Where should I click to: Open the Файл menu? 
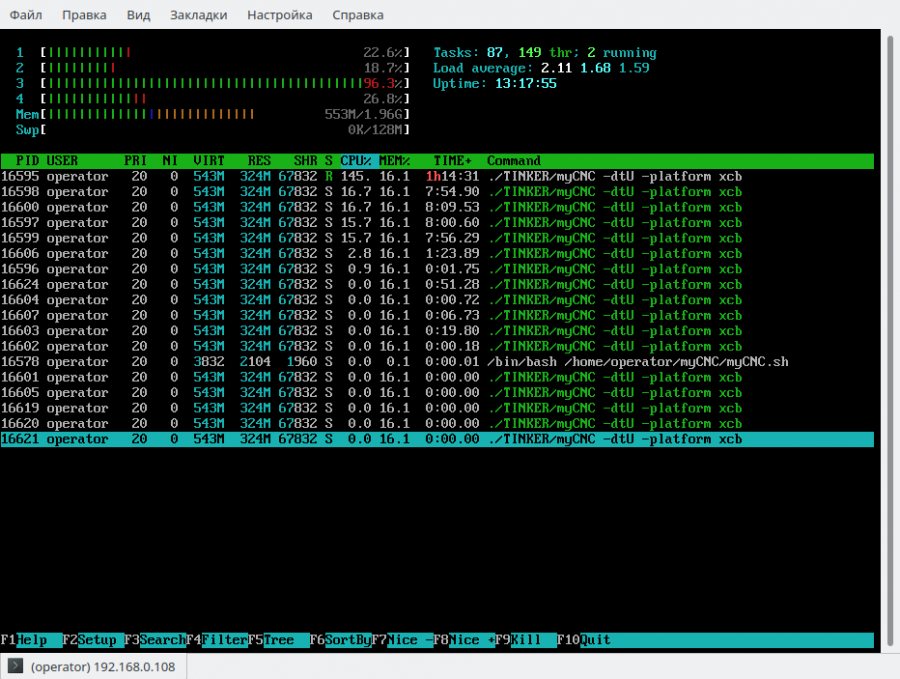tap(26, 15)
